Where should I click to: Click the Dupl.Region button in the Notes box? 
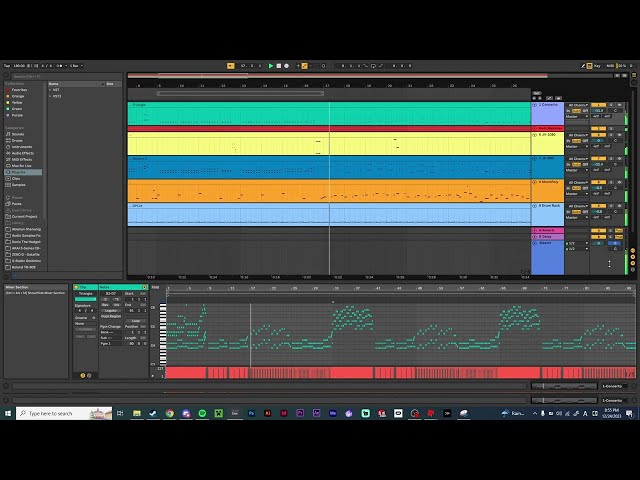tap(111, 316)
